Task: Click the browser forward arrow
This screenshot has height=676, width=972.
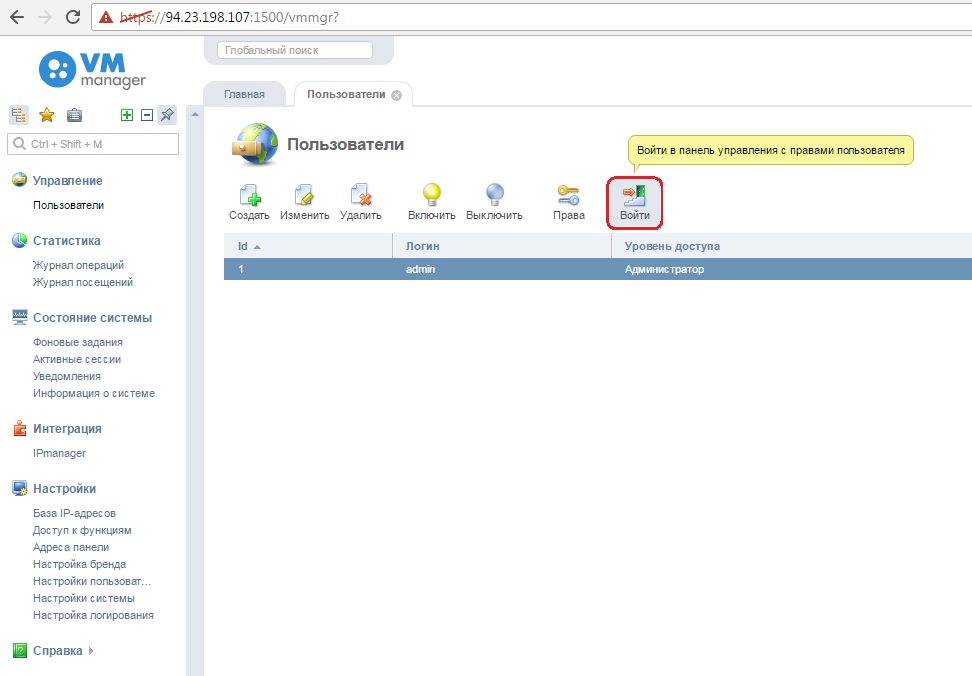Action: pyautogui.click(x=45, y=17)
